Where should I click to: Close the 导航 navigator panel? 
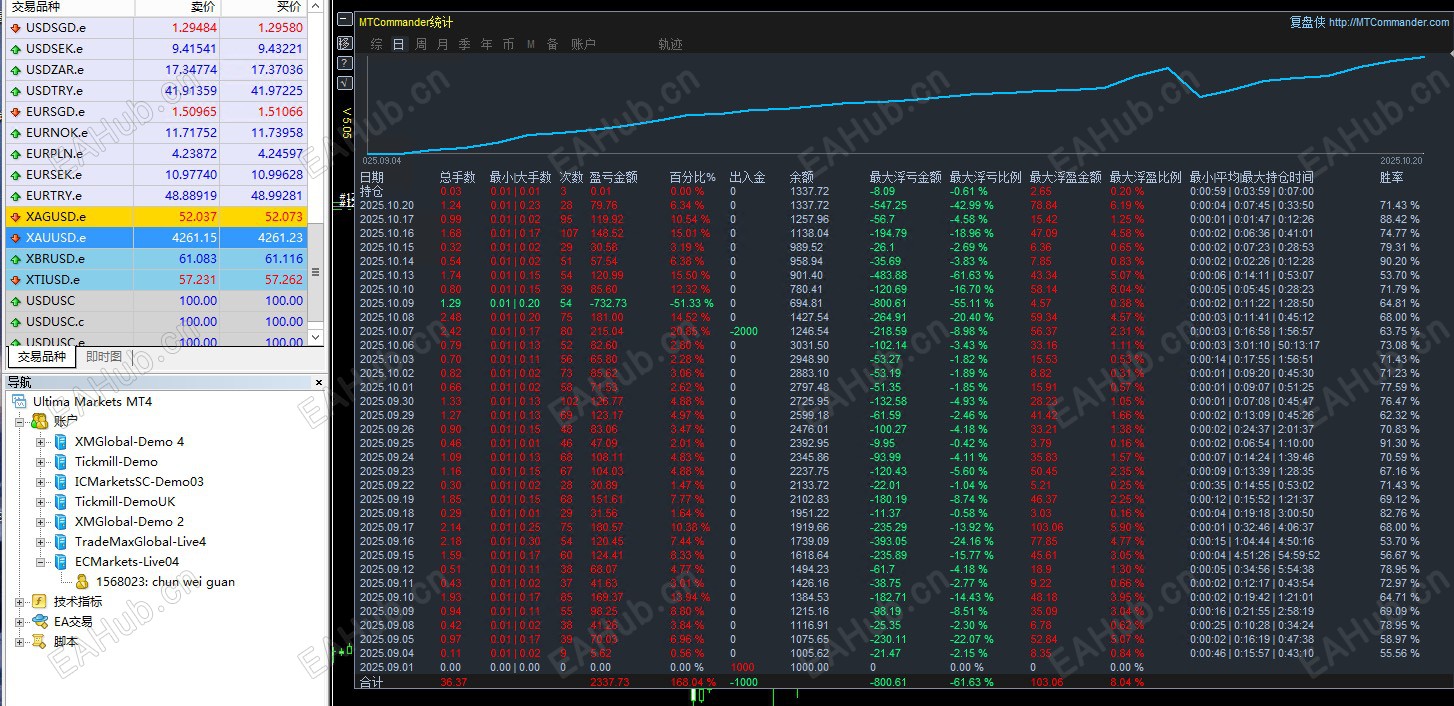click(319, 382)
